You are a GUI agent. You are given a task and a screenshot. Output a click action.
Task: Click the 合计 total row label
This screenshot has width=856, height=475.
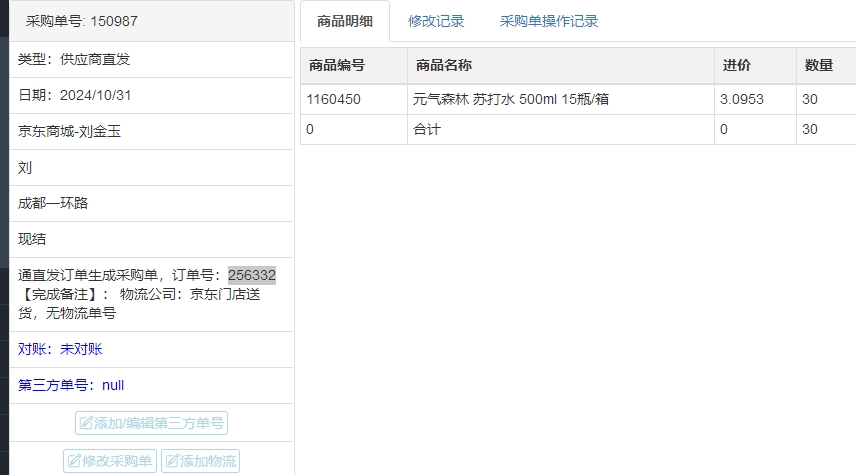(x=427, y=129)
